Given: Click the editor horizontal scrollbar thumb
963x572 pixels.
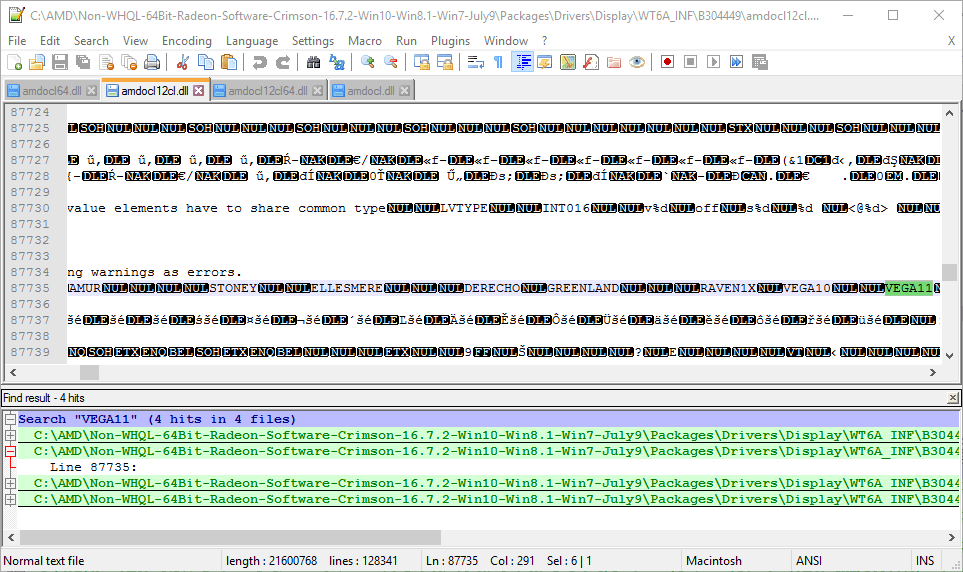Looking at the screenshot, I should [x=89, y=372].
